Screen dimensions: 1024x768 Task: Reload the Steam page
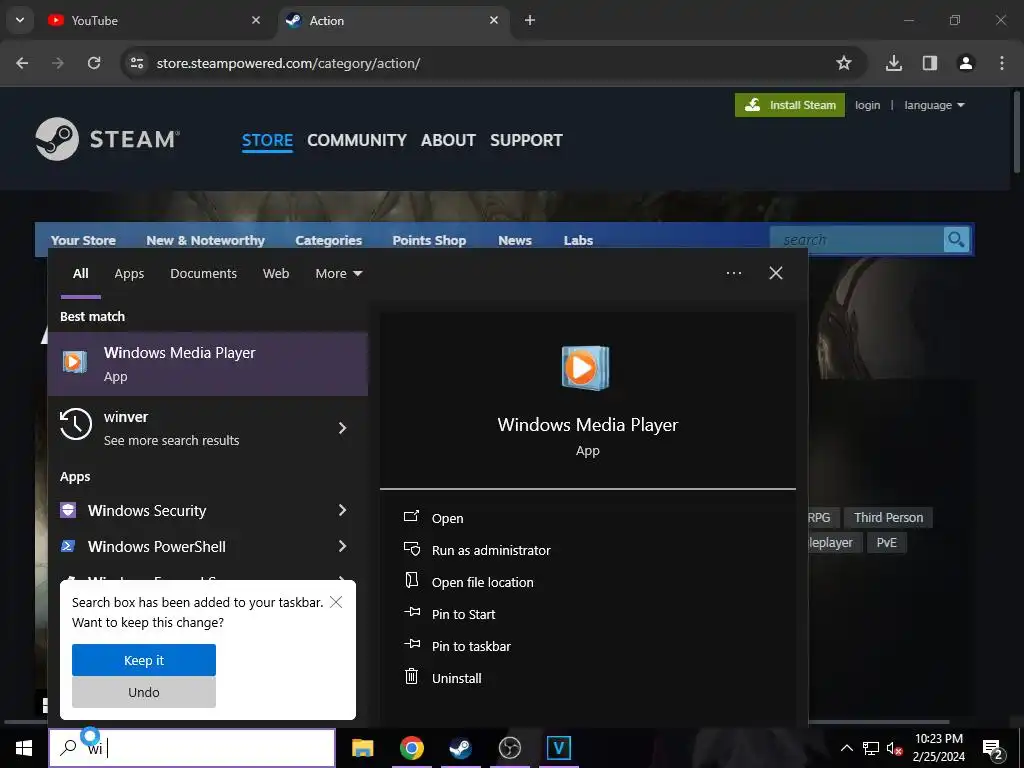pyautogui.click(x=94, y=63)
